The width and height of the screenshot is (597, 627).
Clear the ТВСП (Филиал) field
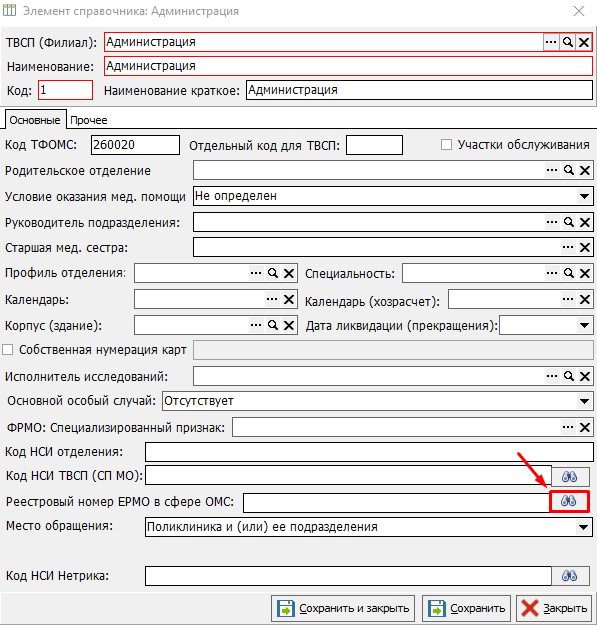point(584,42)
